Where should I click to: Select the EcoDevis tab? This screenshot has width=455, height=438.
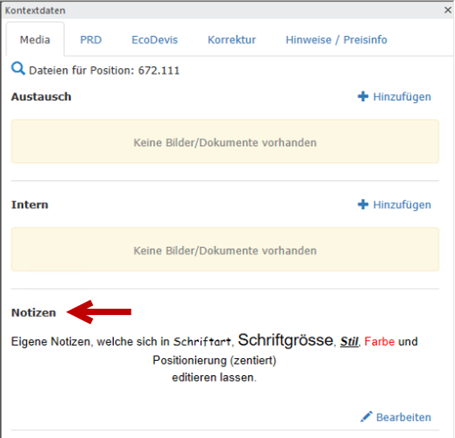pos(154,40)
